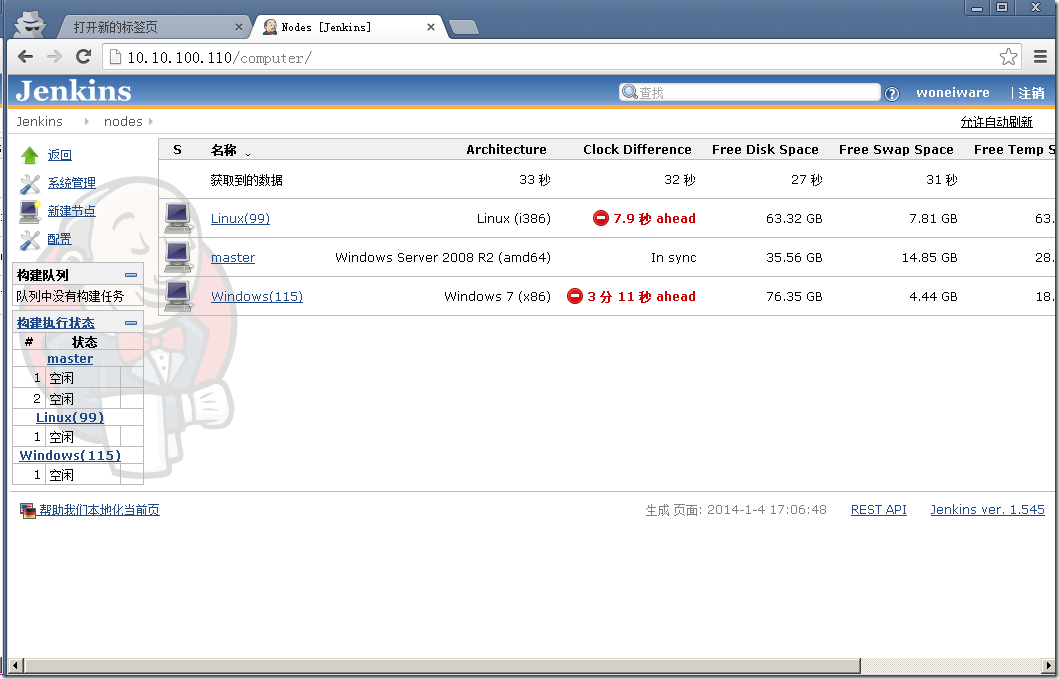Open the master node link in table
1059x679 pixels.
[x=233, y=257]
